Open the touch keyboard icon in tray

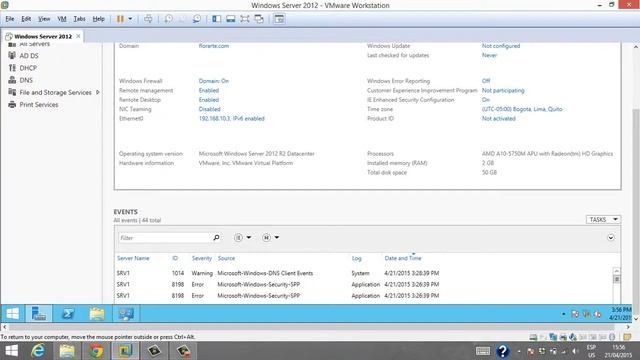click(482, 351)
